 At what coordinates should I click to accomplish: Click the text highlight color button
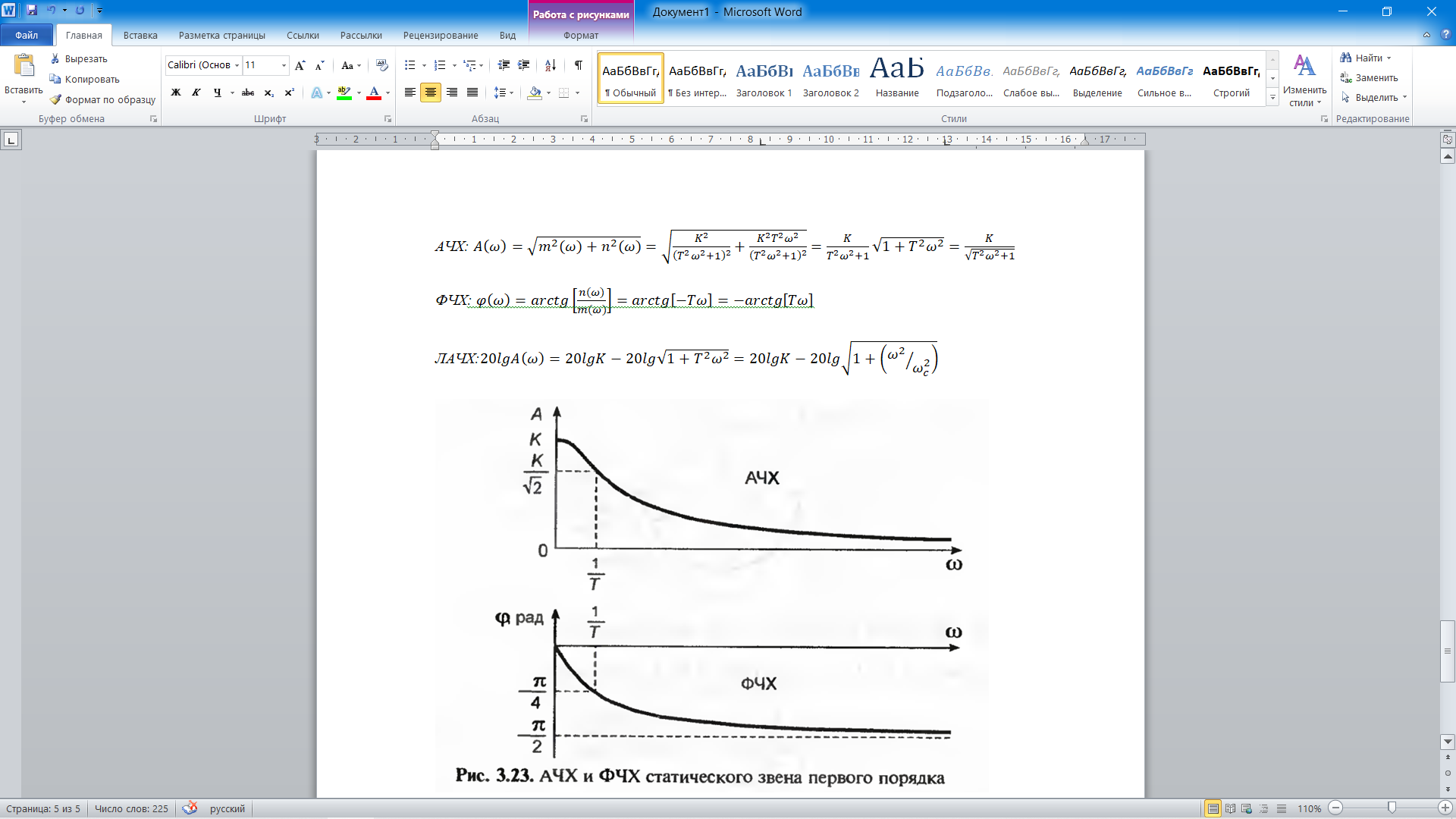tap(344, 93)
